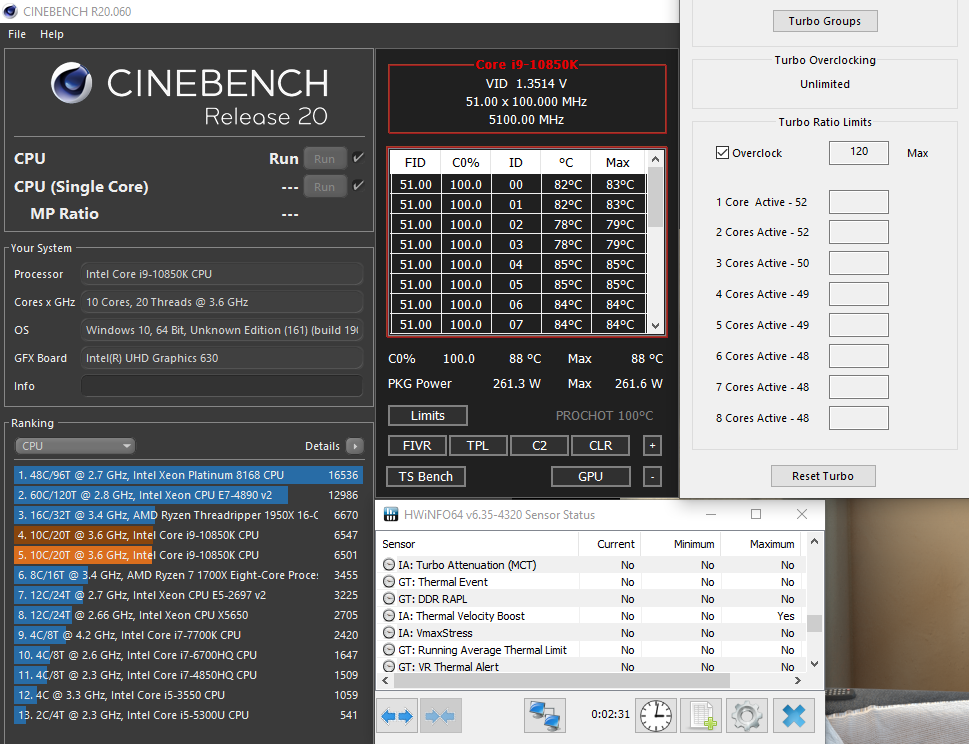Open the FIVR settings button

[x=417, y=446]
